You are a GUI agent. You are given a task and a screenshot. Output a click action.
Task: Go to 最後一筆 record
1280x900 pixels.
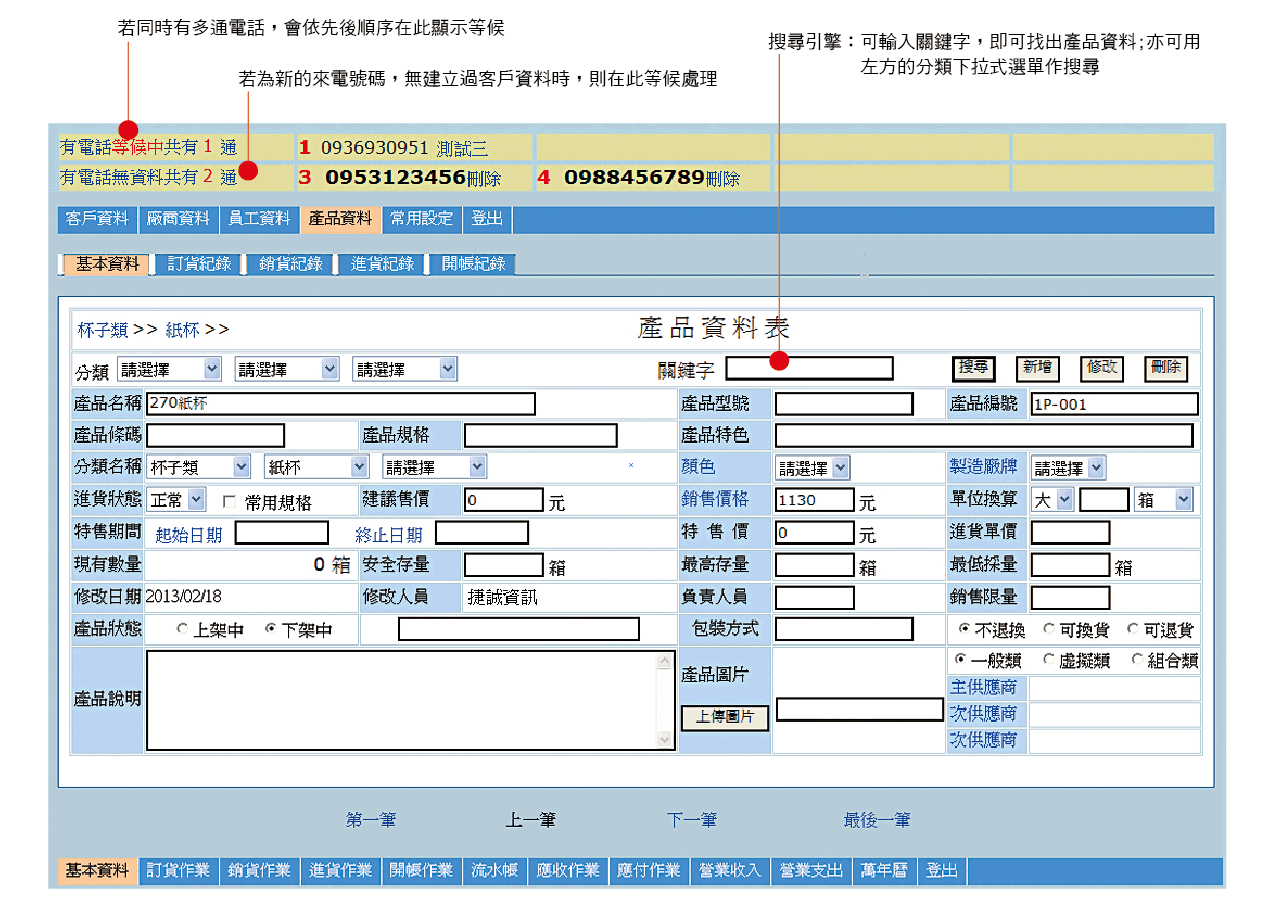[877, 820]
